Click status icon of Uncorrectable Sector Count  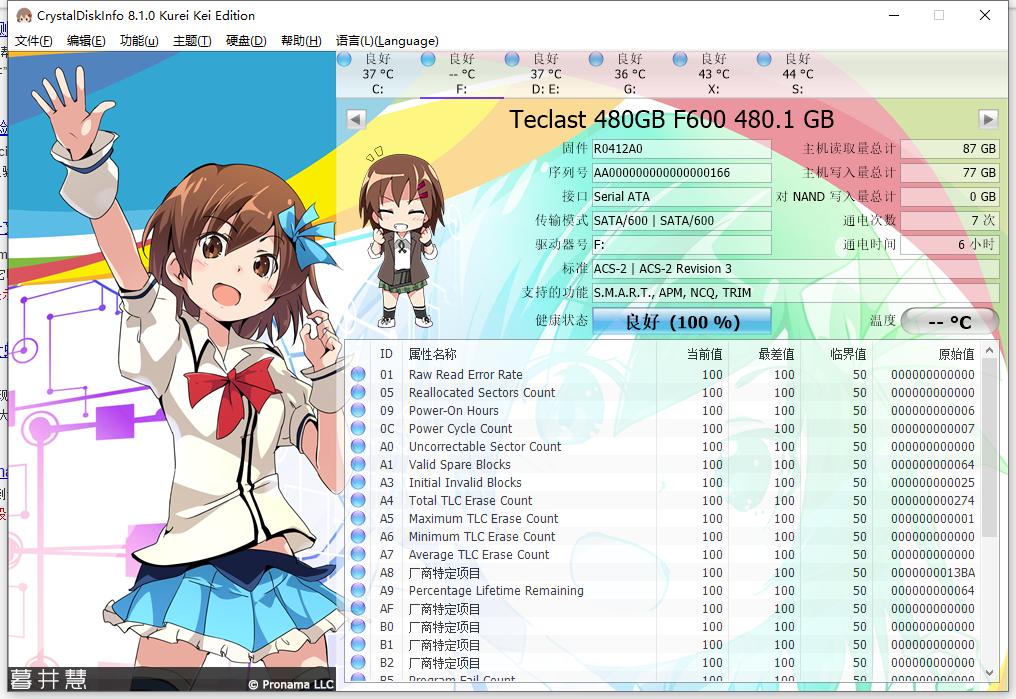(x=358, y=446)
